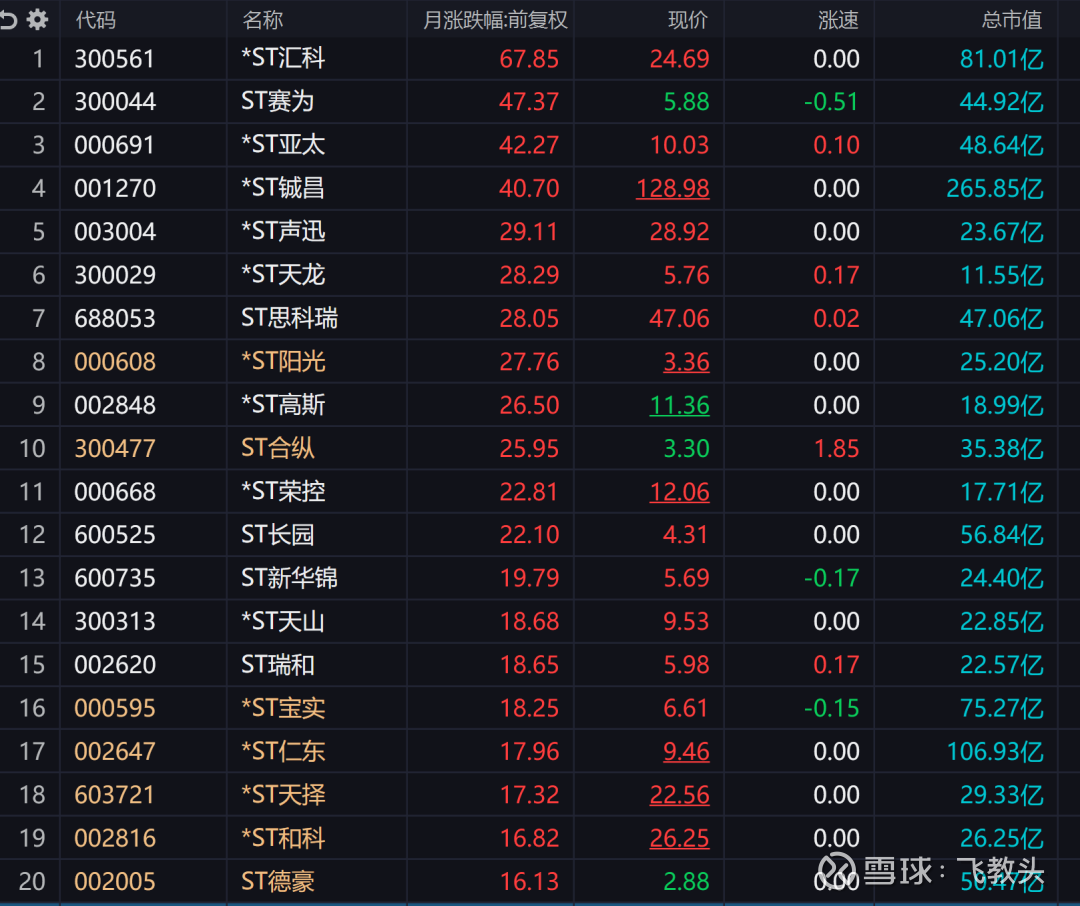Click the underlined price 22.56
Image resolution: width=1080 pixels, height=906 pixels.
pyautogui.click(x=679, y=795)
